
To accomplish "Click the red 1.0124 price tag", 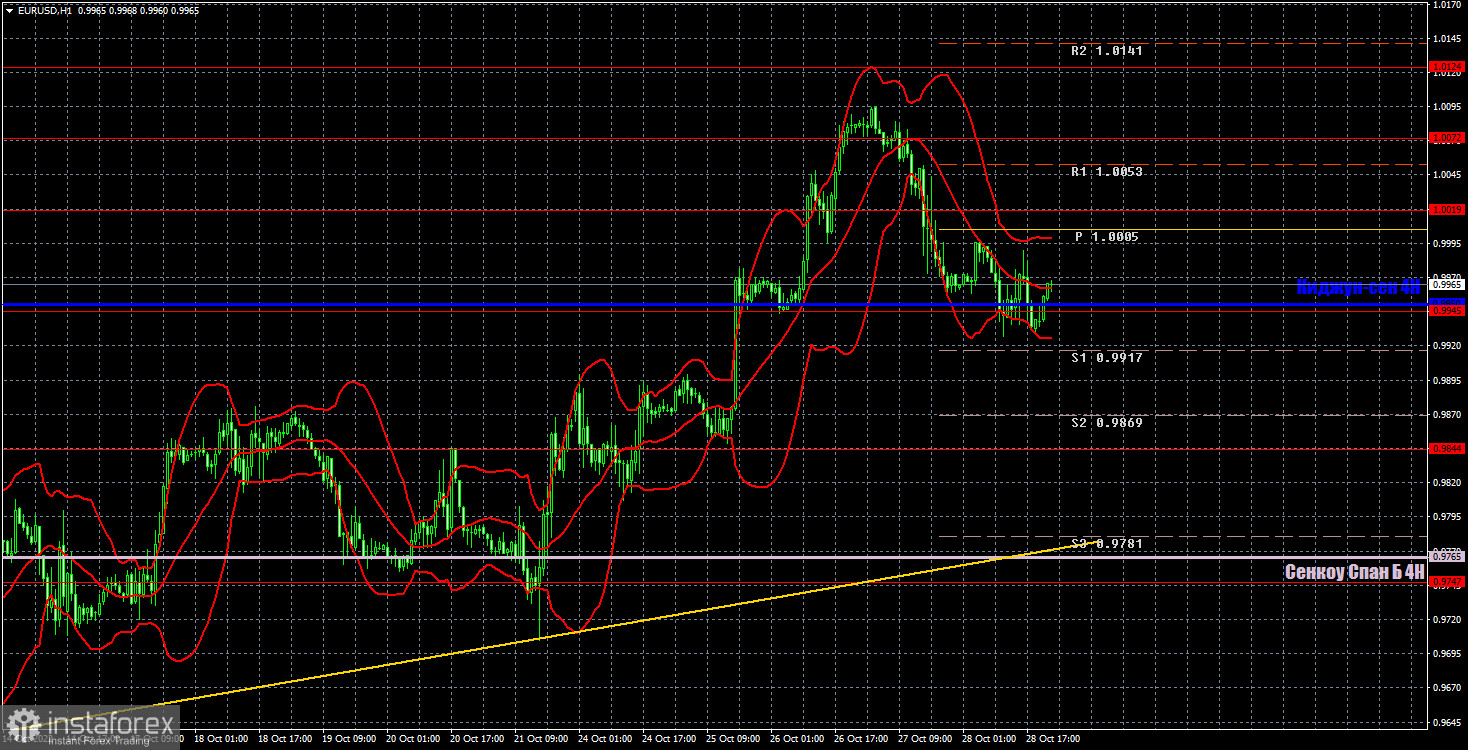I will 1448,66.
